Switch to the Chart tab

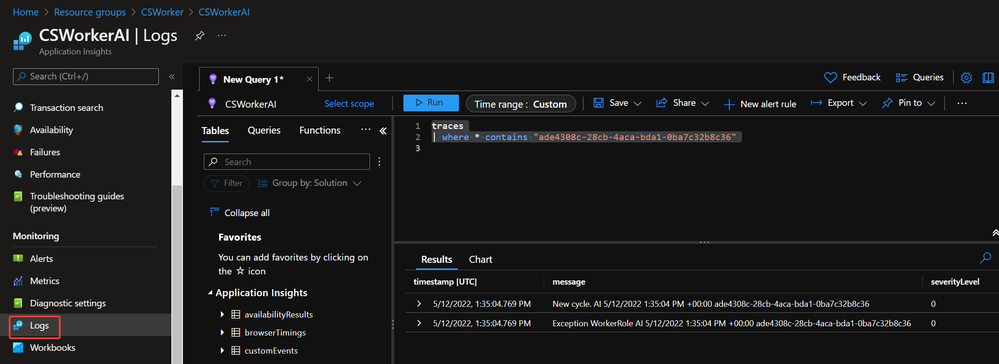point(480,259)
